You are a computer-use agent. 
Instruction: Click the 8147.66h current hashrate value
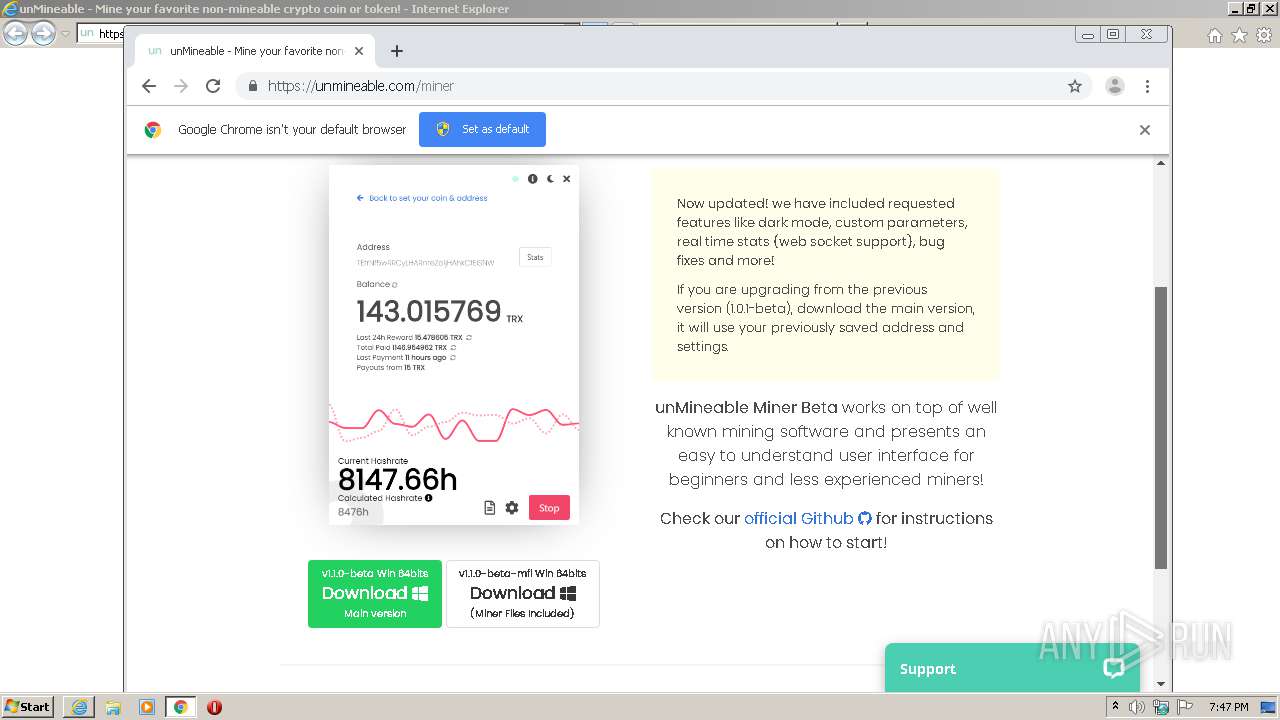[397, 479]
